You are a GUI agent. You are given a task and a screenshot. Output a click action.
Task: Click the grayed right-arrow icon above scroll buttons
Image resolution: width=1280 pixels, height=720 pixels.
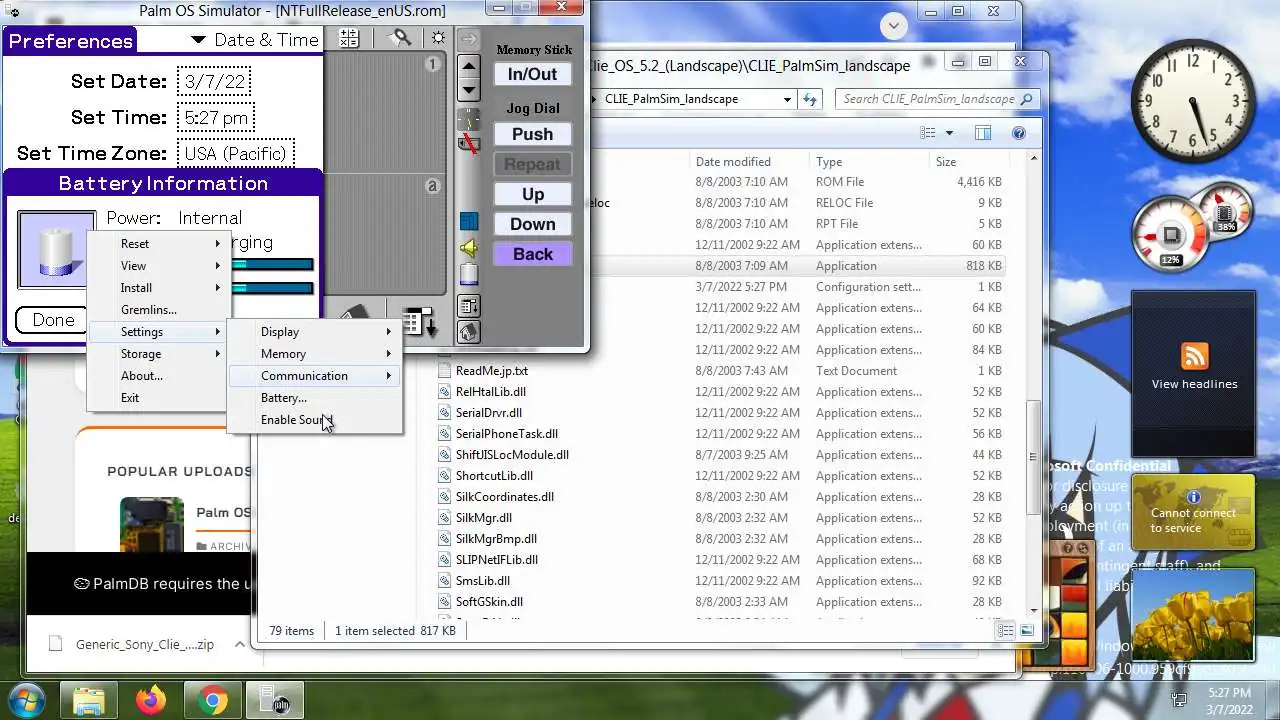(468, 40)
